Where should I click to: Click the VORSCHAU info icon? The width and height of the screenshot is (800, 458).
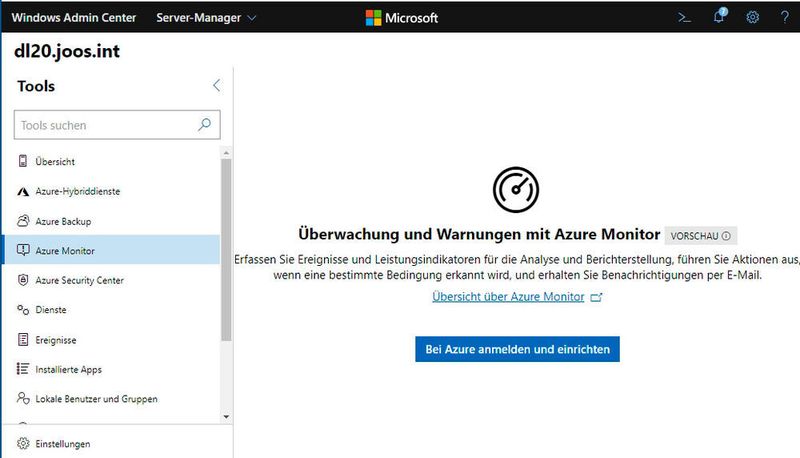click(727, 236)
